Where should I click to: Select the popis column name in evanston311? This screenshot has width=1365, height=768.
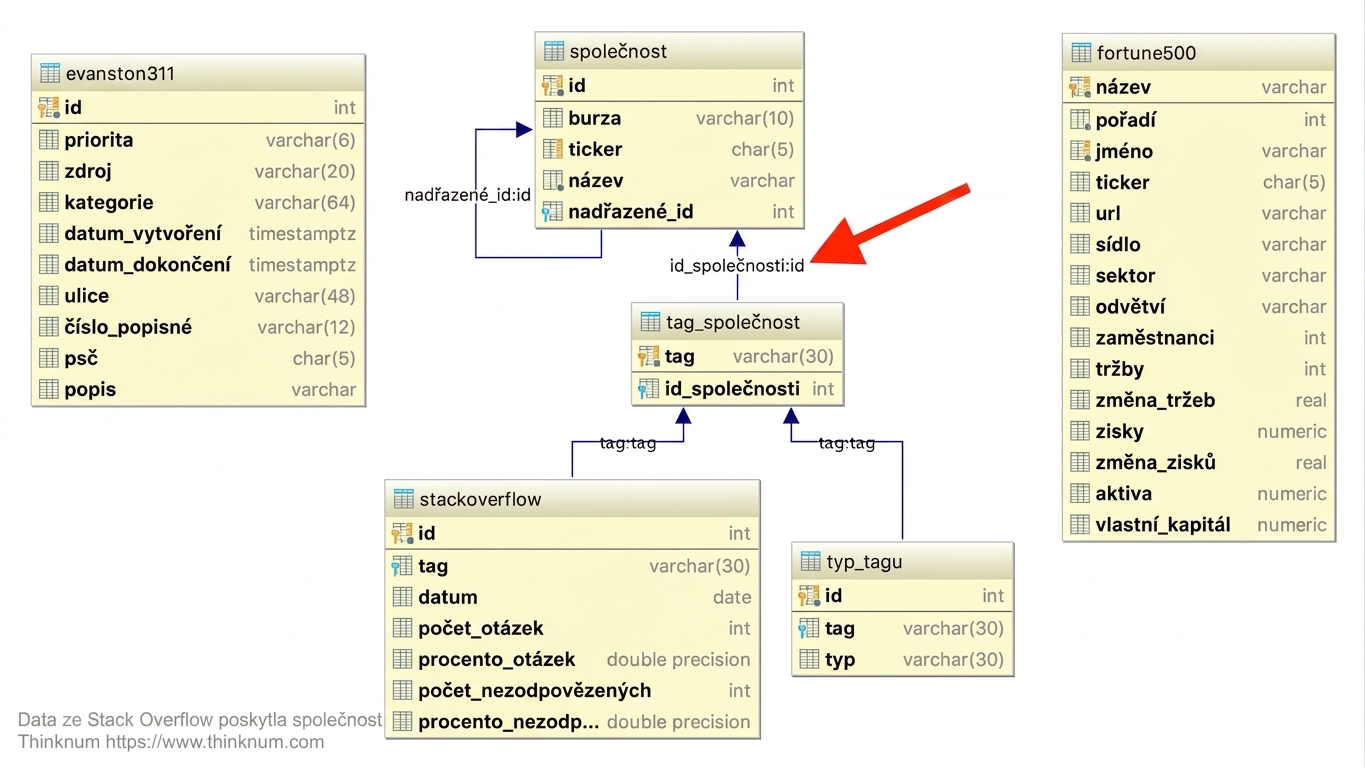click(x=90, y=390)
